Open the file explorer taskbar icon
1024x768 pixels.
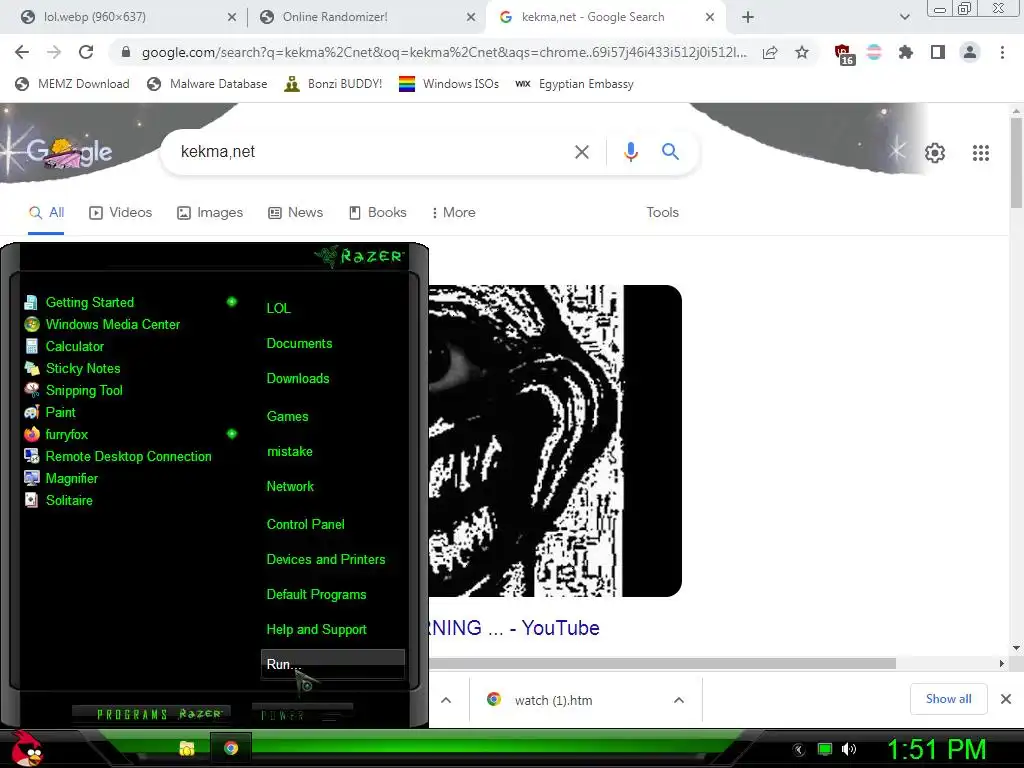click(x=187, y=748)
